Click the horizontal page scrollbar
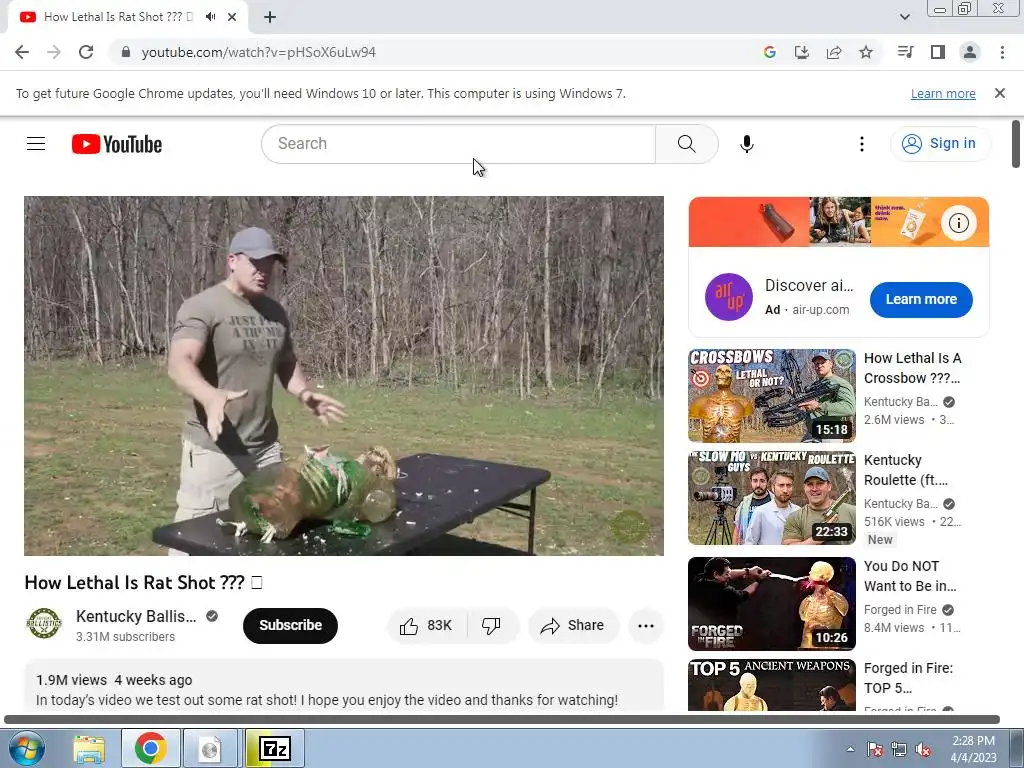Screen dimensions: 1024x768 (502, 719)
